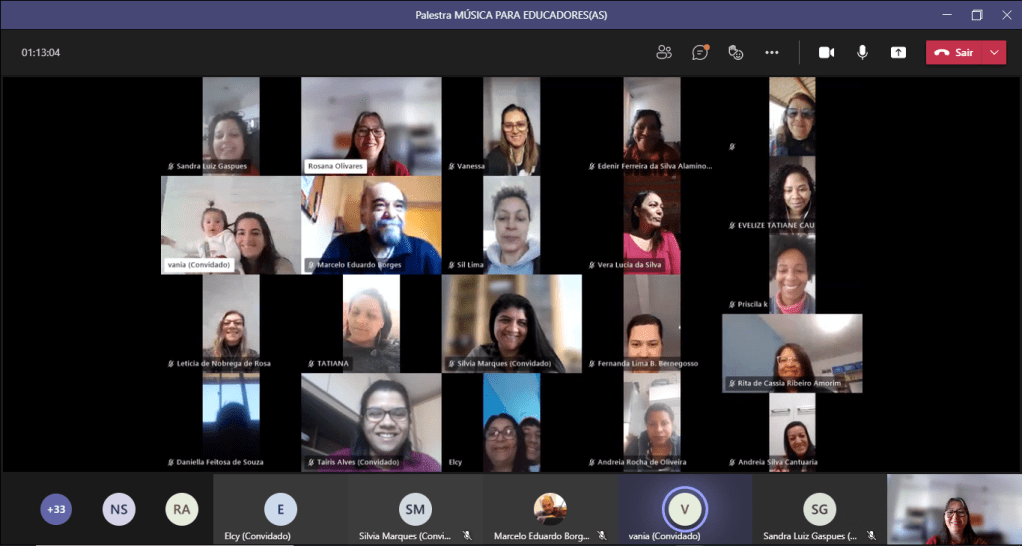The height and width of the screenshot is (546, 1022).
Task: Share content using the share tray icon
Action: [898, 52]
